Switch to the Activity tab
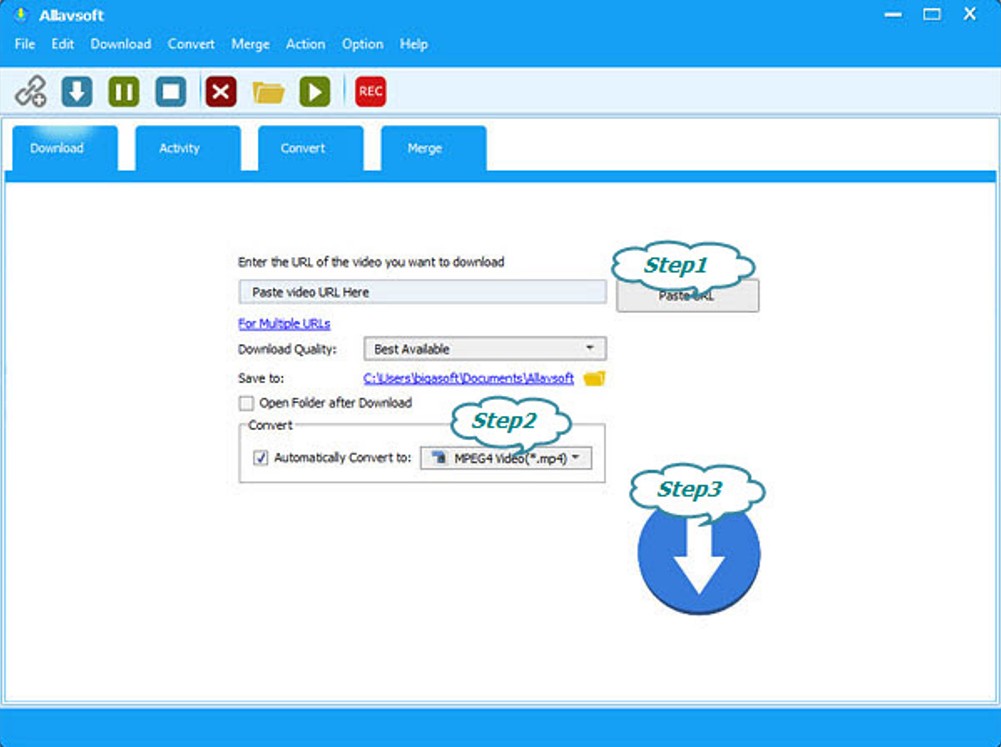Image resolution: width=1001 pixels, height=747 pixels. click(180, 148)
